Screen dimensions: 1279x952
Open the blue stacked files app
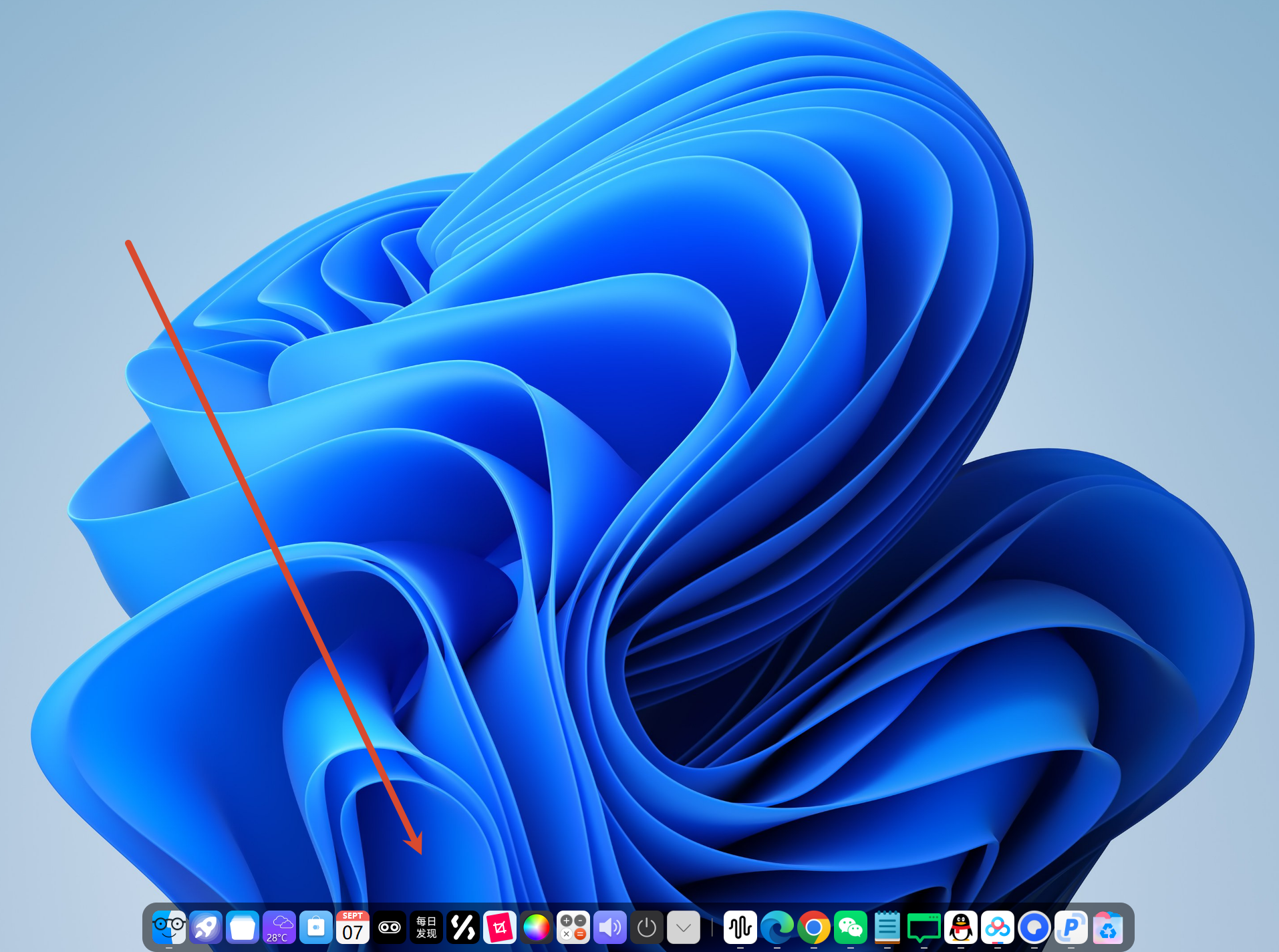point(243,927)
